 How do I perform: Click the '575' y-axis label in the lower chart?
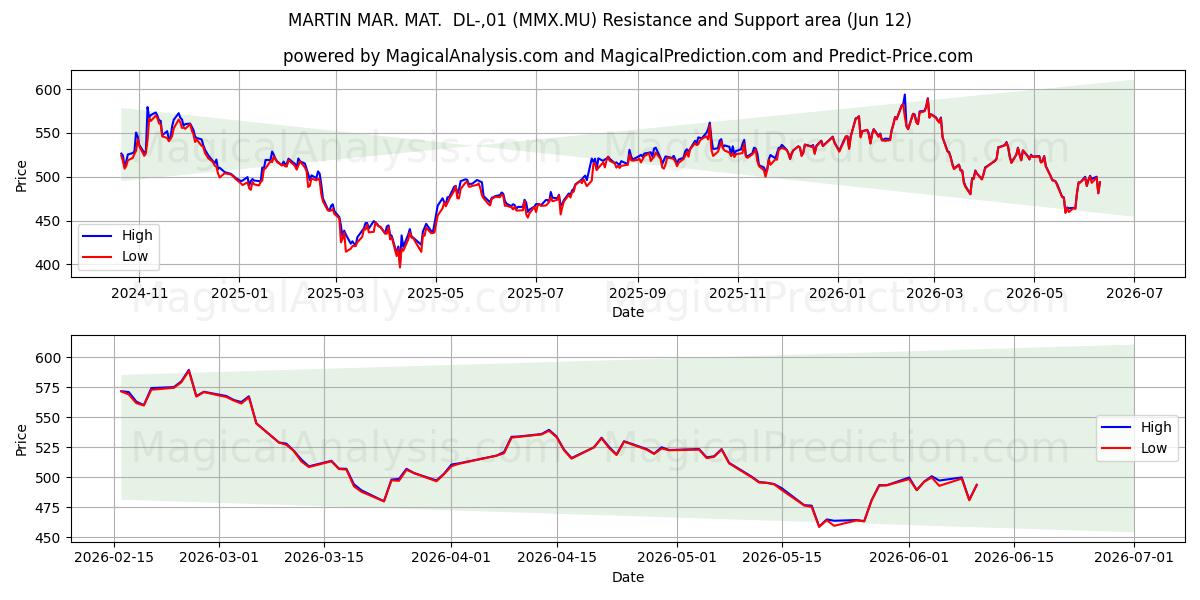(x=50, y=388)
